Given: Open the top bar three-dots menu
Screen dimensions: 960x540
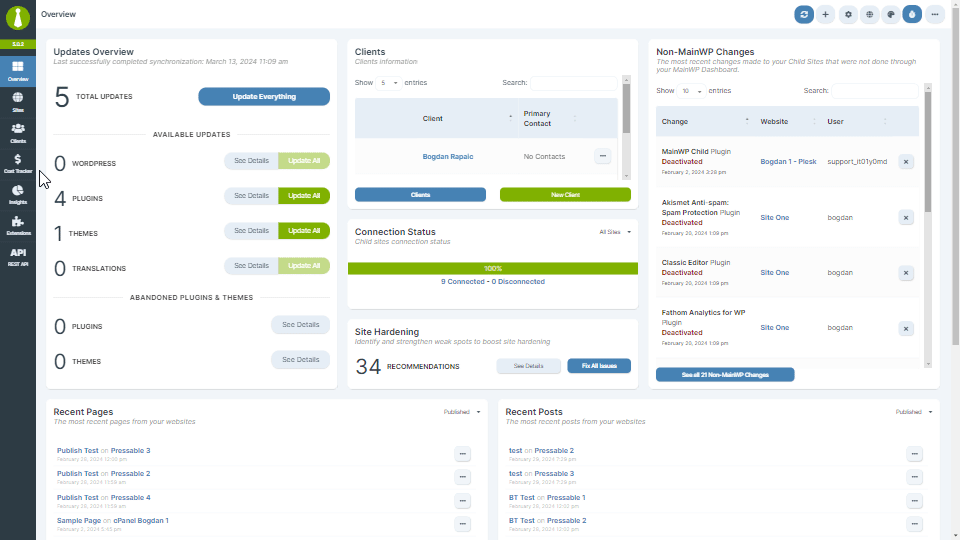Looking at the screenshot, I should [935, 14].
